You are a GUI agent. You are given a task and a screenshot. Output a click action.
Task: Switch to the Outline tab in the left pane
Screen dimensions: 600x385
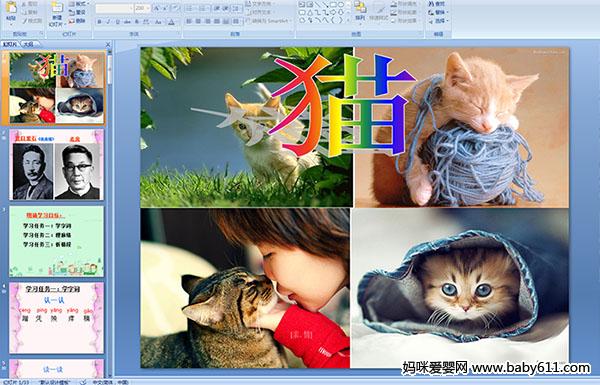point(28,44)
